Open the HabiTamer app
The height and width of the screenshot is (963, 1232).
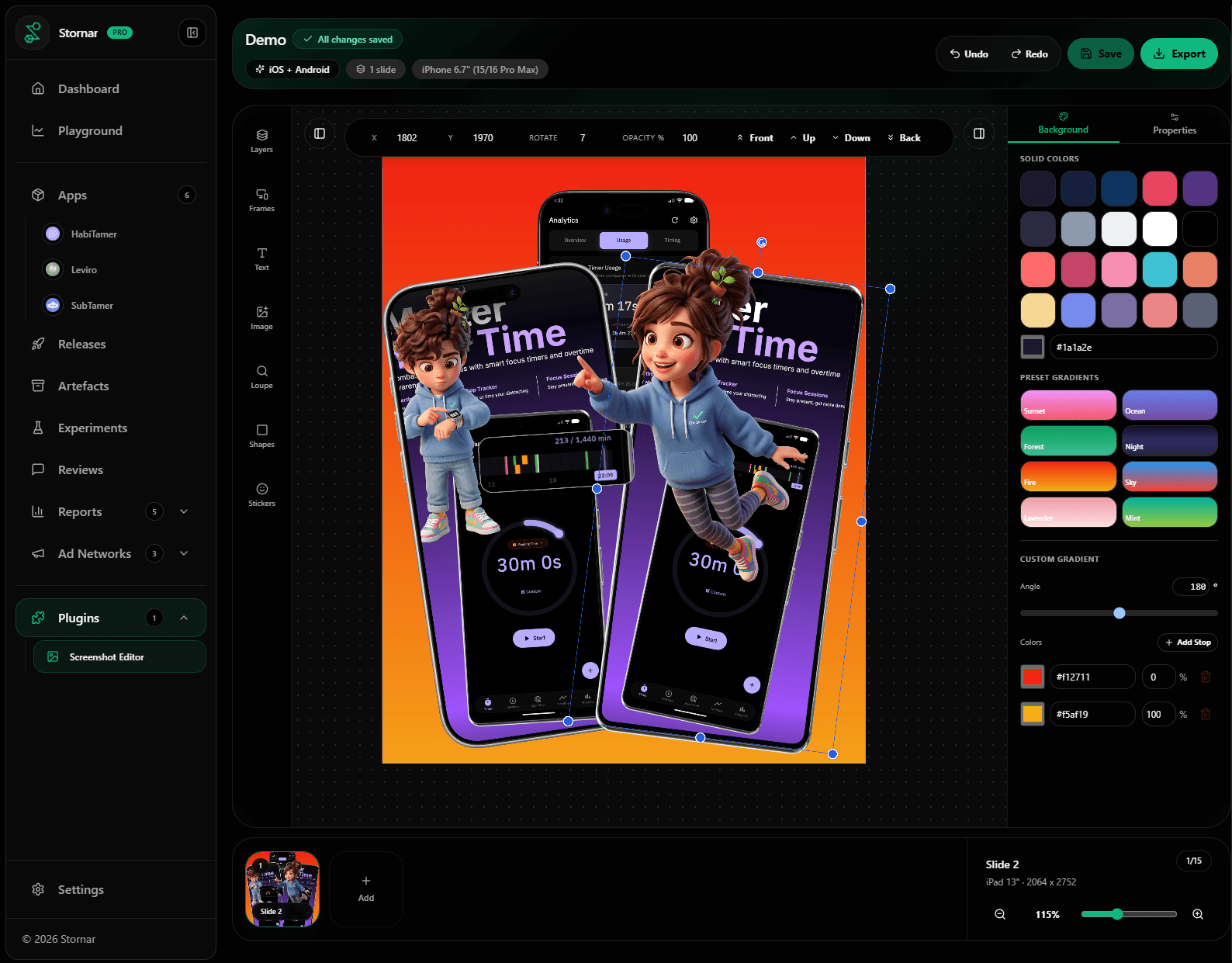pyautogui.click(x=94, y=234)
